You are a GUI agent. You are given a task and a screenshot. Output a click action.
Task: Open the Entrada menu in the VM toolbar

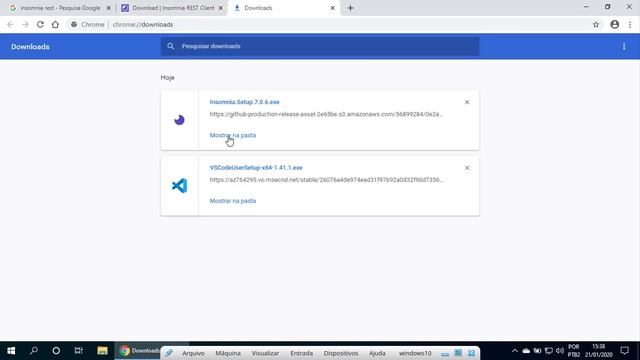(x=302, y=353)
